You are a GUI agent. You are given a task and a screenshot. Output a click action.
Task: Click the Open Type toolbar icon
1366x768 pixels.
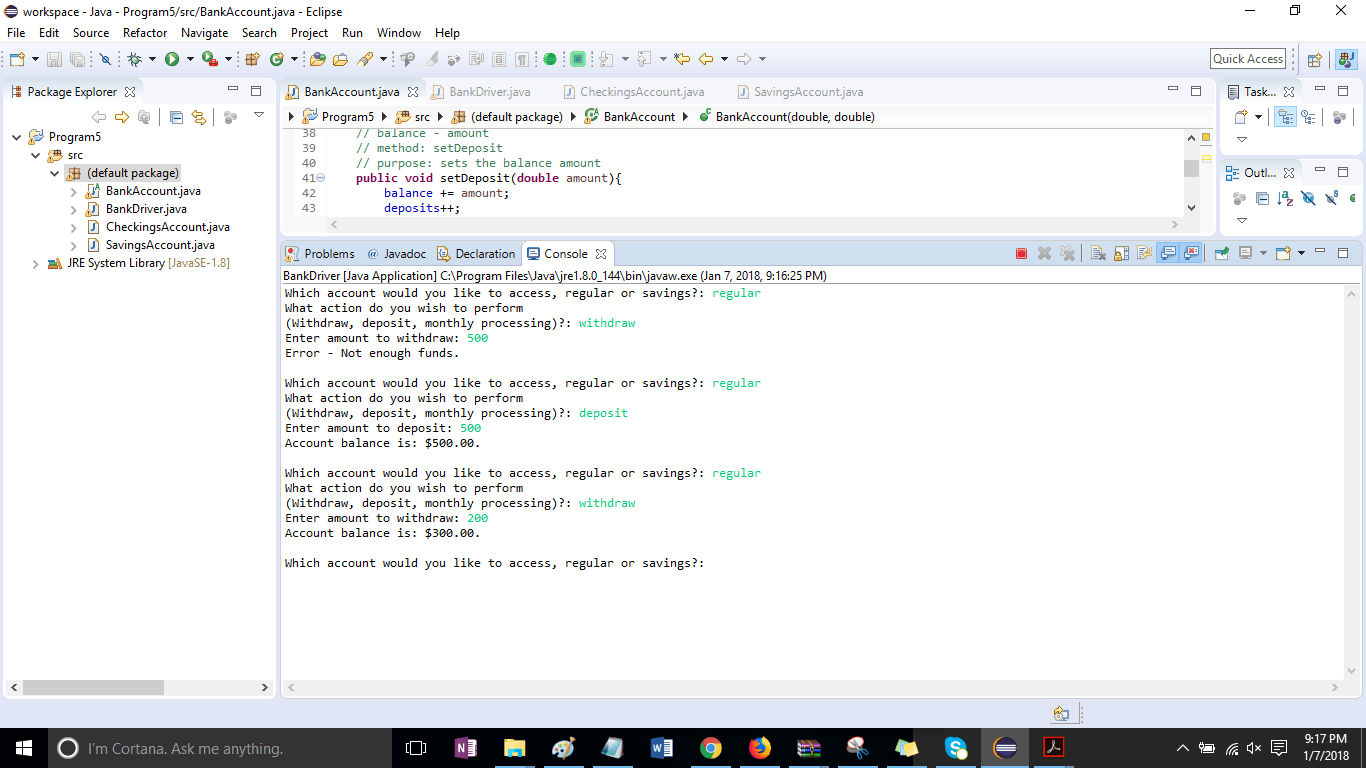click(318, 60)
